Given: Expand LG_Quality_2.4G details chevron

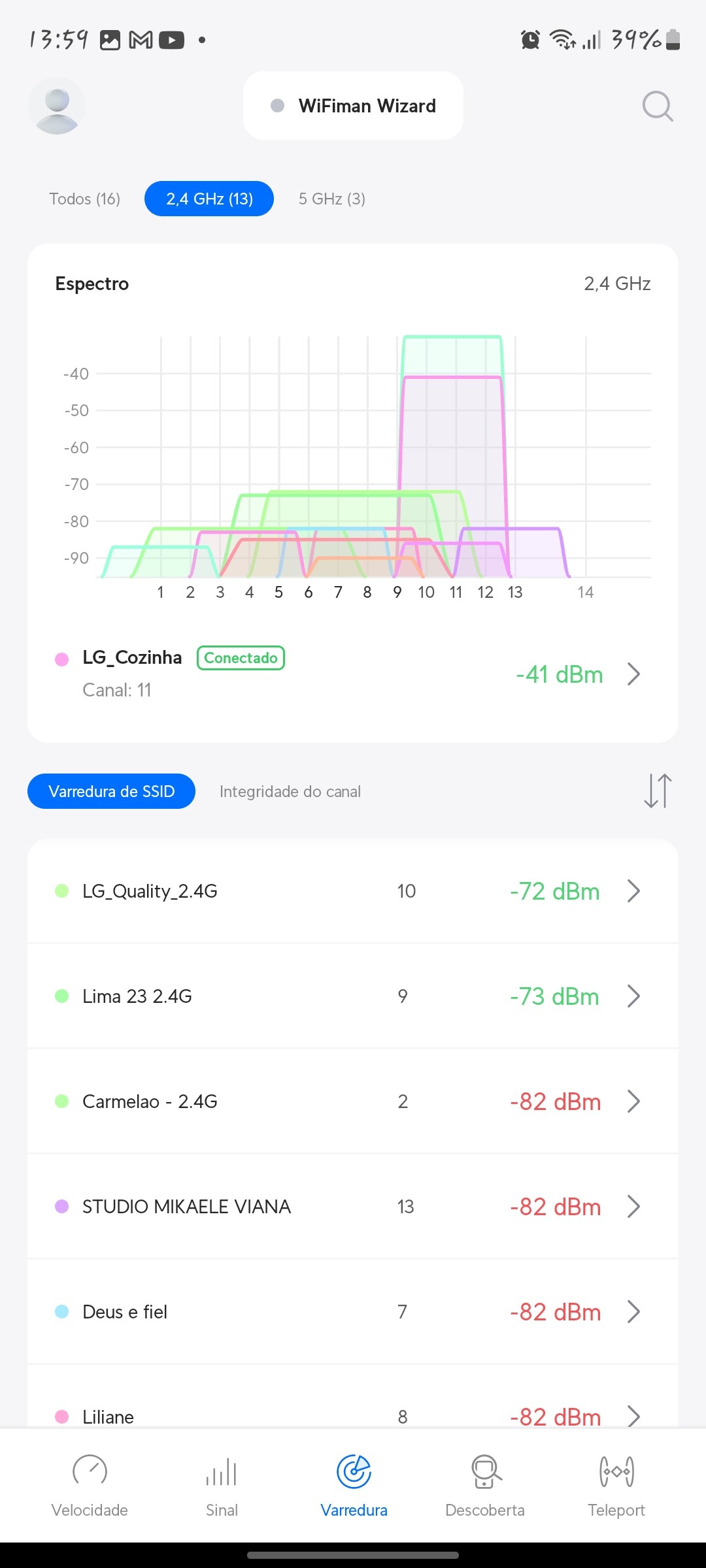Looking at the screenshot, I should pos(633,891).
